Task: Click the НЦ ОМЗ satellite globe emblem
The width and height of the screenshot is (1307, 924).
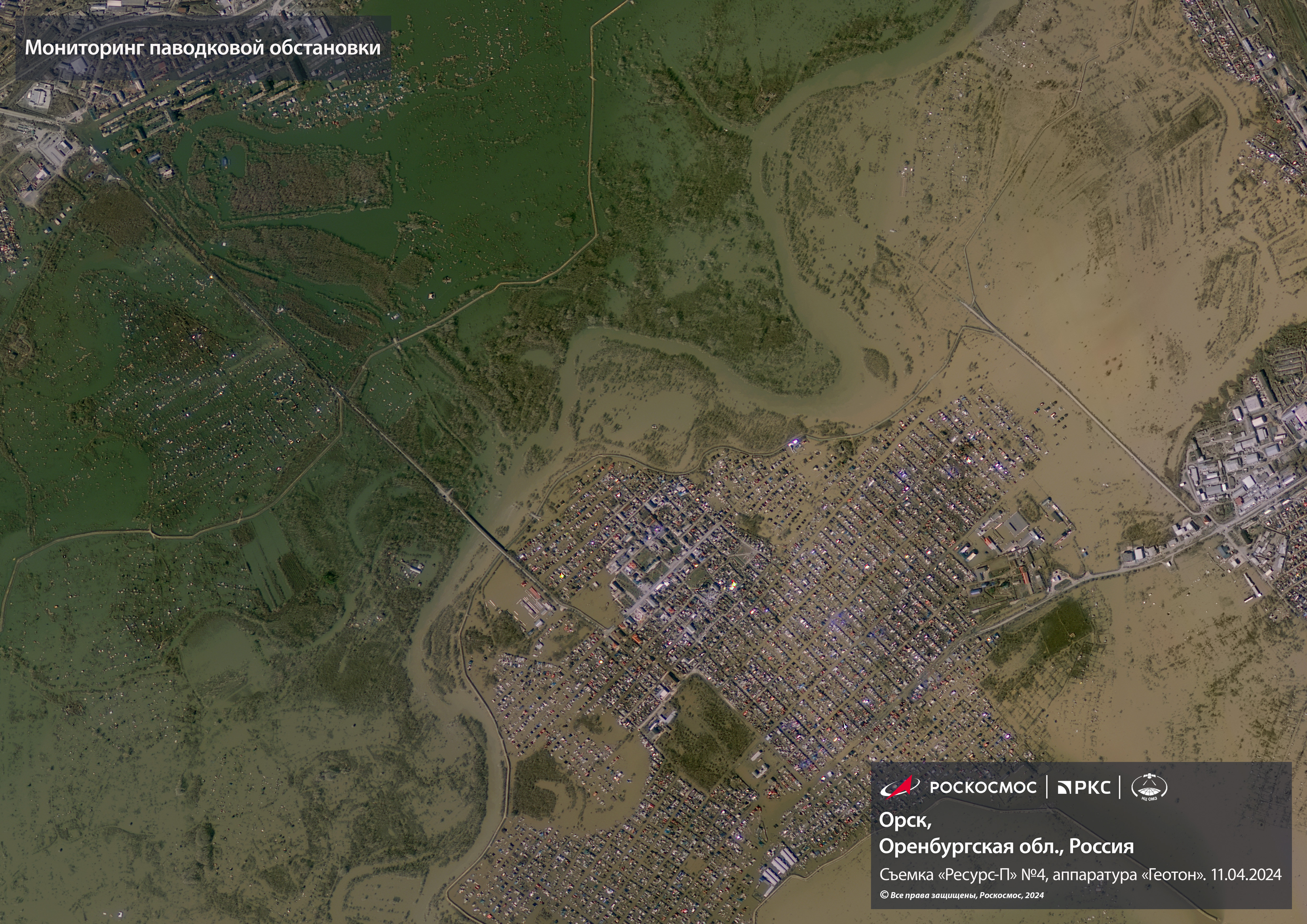Action: pyautogui.click(x=1149, y=787)
